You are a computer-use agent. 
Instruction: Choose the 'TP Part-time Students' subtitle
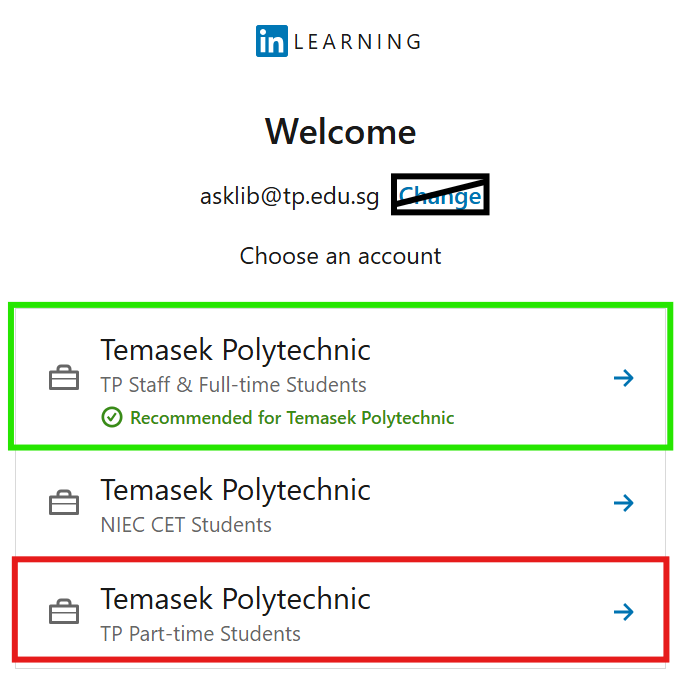click(200, 633)
